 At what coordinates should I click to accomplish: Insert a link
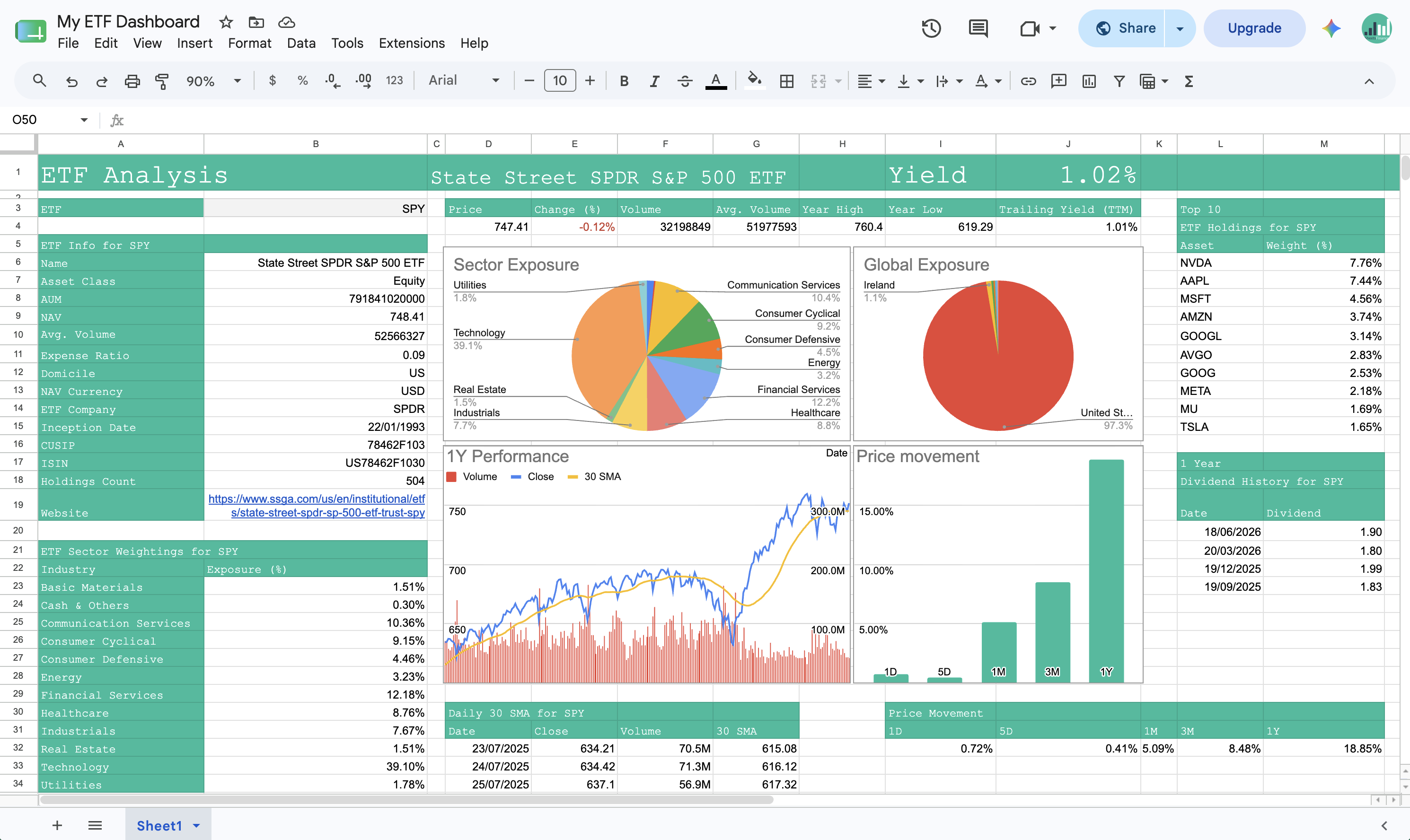pos(1028,81)
